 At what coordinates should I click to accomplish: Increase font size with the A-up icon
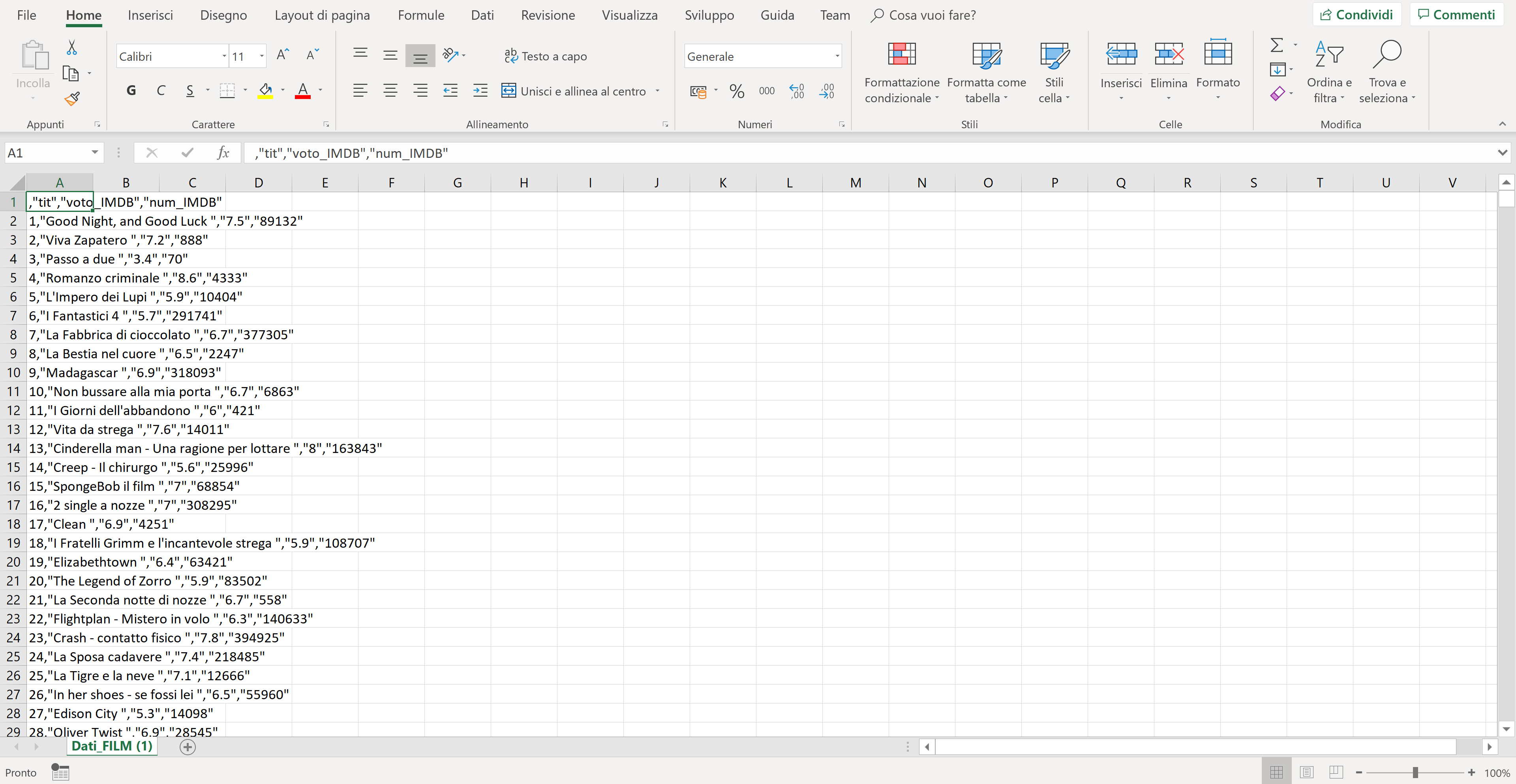(x=283, y=55)
